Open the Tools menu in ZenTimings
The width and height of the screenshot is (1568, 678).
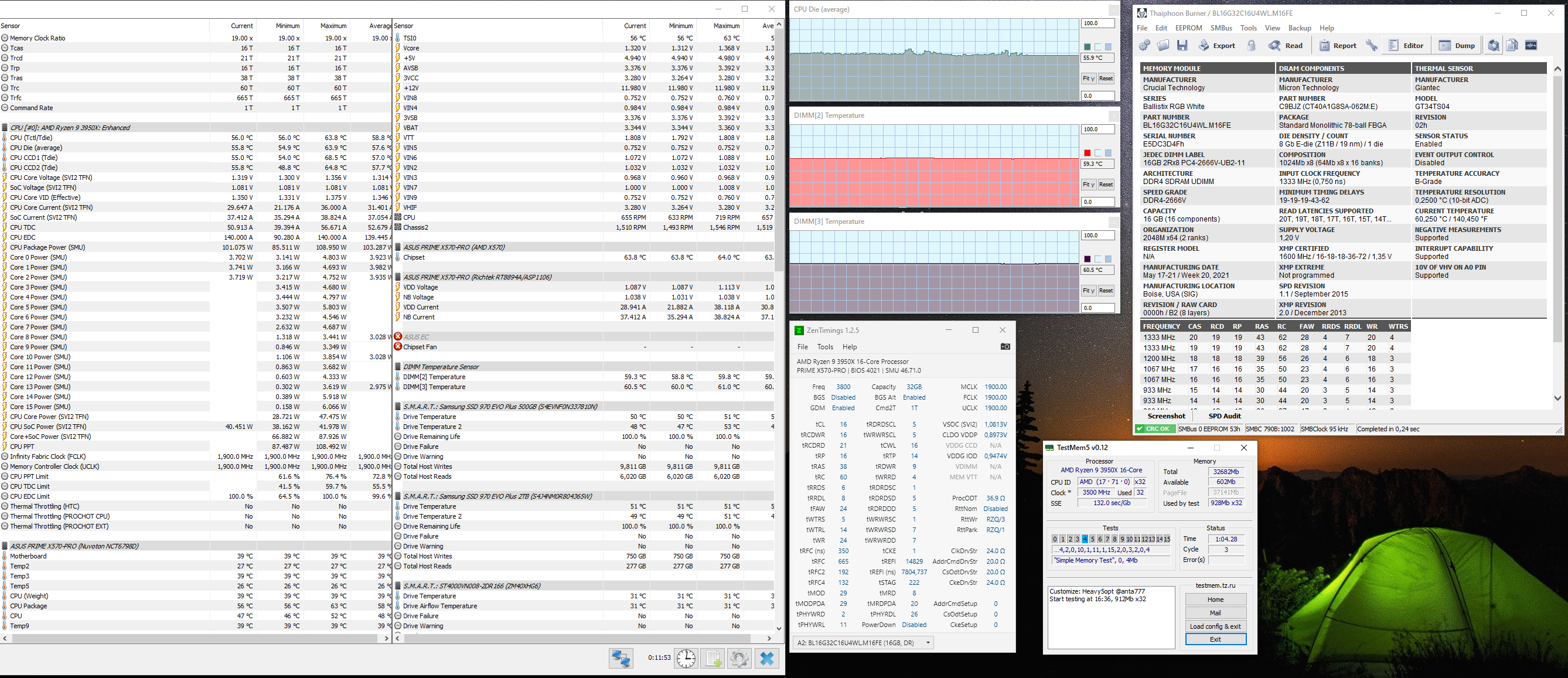click(x=825, y=347)
